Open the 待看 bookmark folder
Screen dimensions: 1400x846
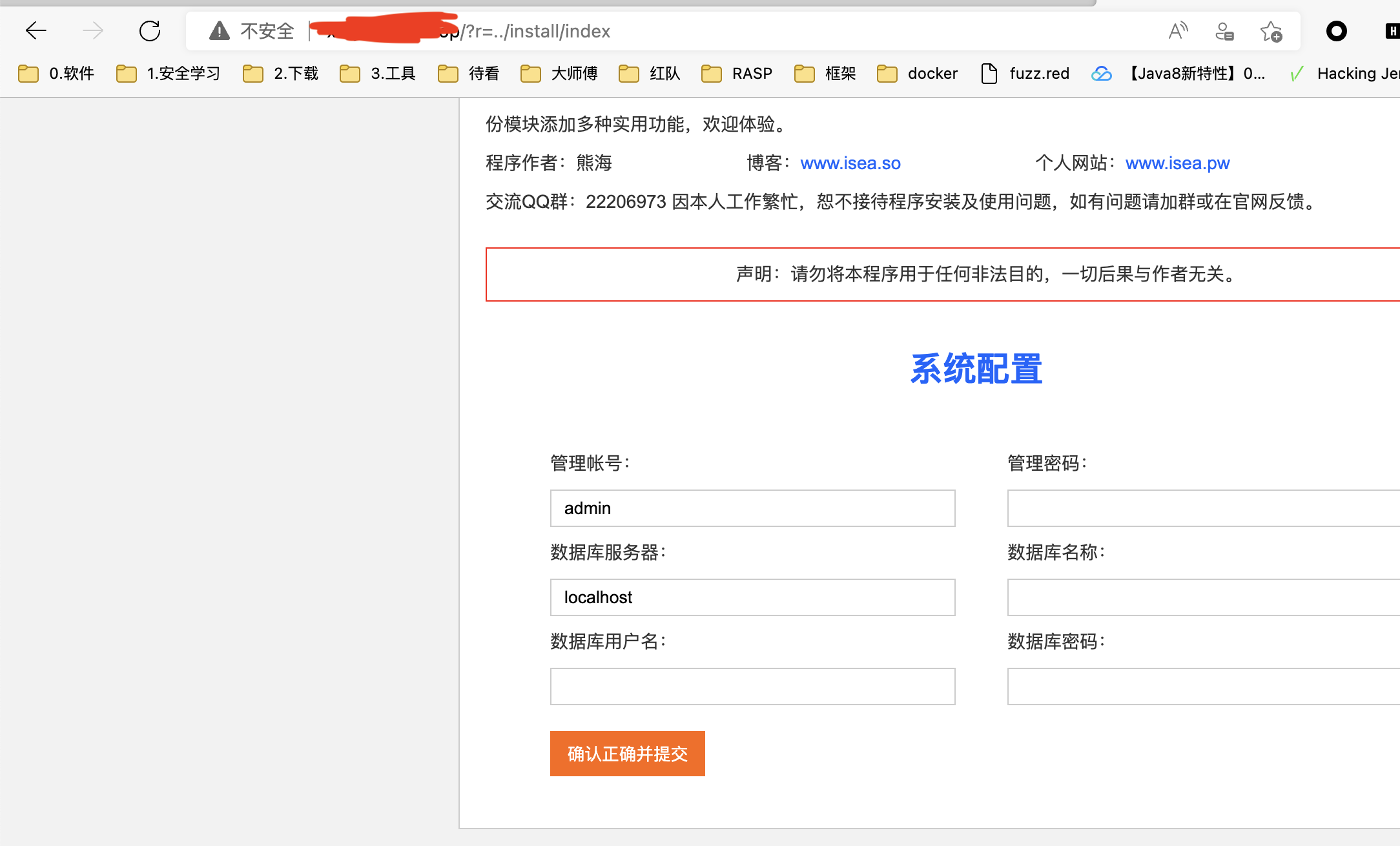(469, 74)
